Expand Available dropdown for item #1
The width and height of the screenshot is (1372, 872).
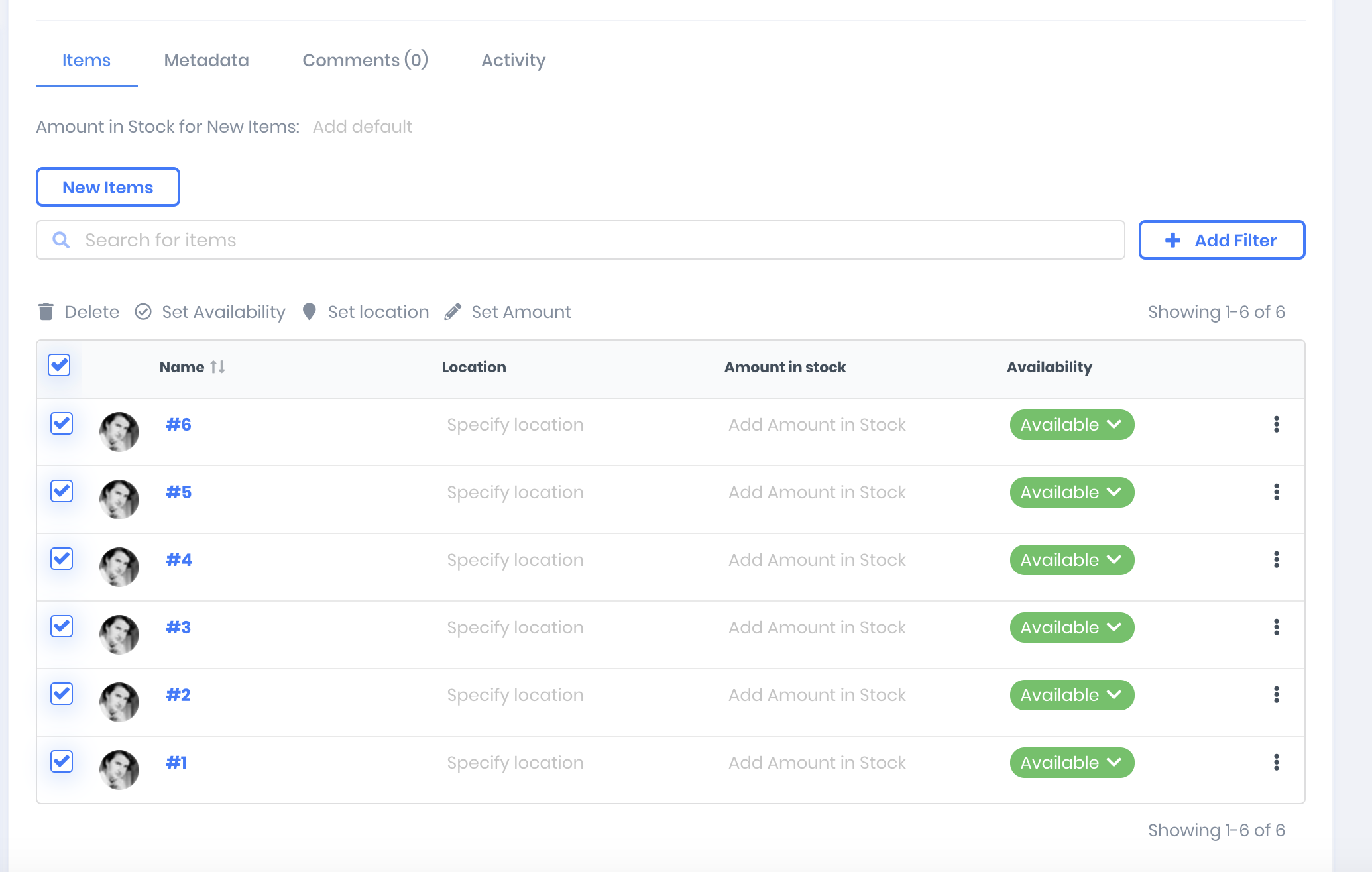1071,763
